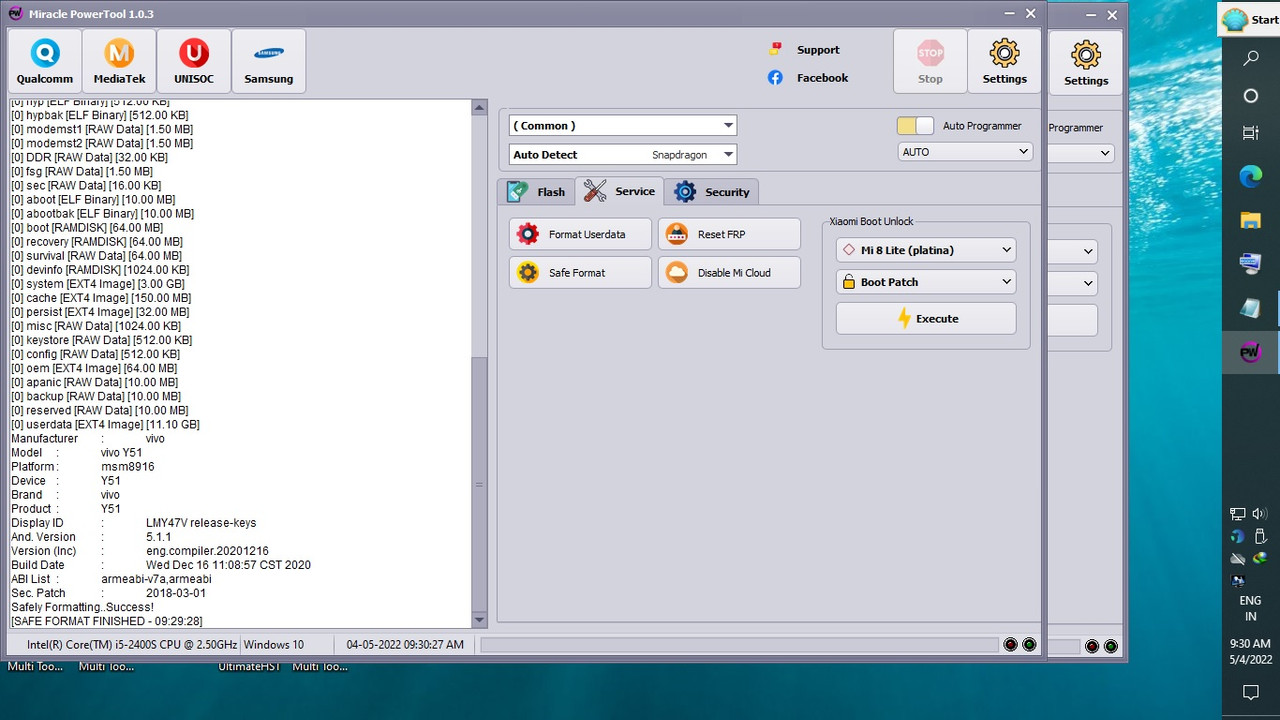Click the empty progress bar in status bar
This screenshot has height=720, width=1280.
point(739,645)
